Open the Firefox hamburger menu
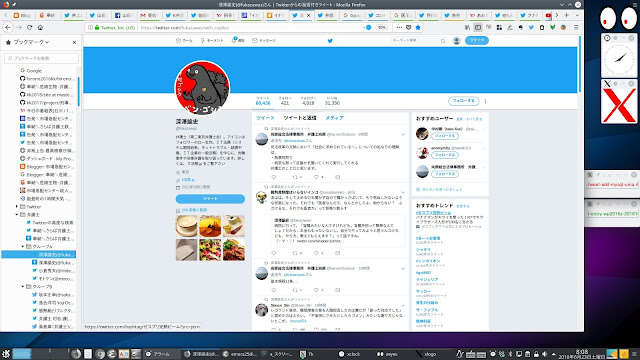Viewport: 640px width, 360px height. click(x=576, y=27)
